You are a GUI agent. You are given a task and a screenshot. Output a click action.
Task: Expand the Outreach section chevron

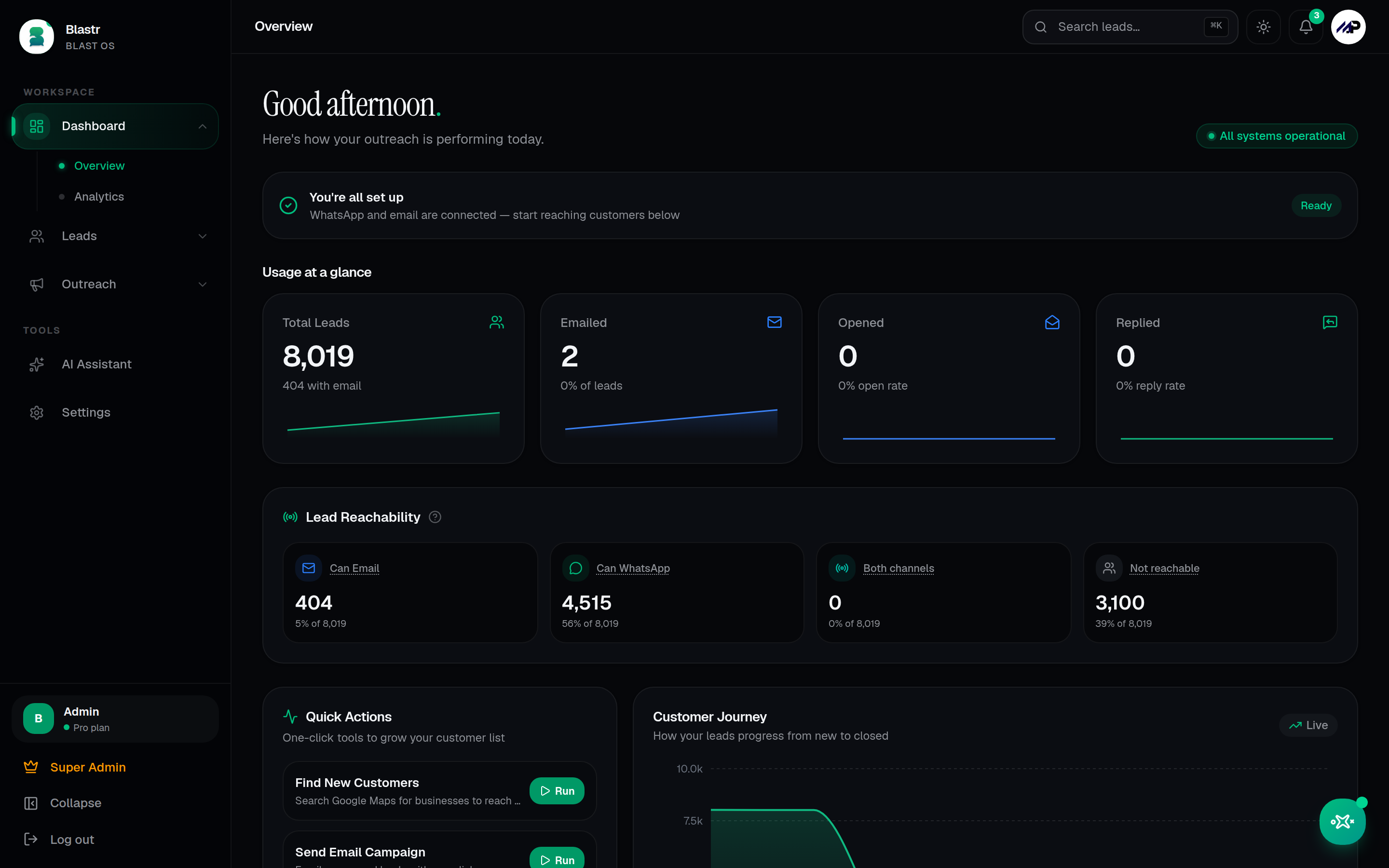point(202,284)
